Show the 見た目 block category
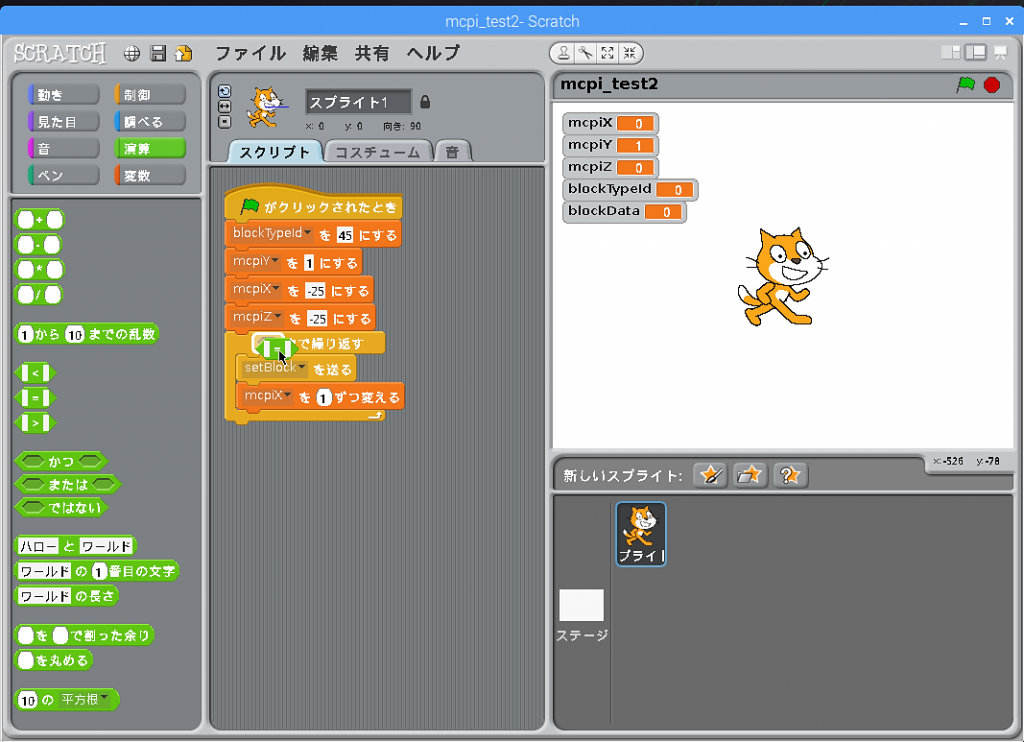This screenshot has height=742, width=1024. point(64,121)
